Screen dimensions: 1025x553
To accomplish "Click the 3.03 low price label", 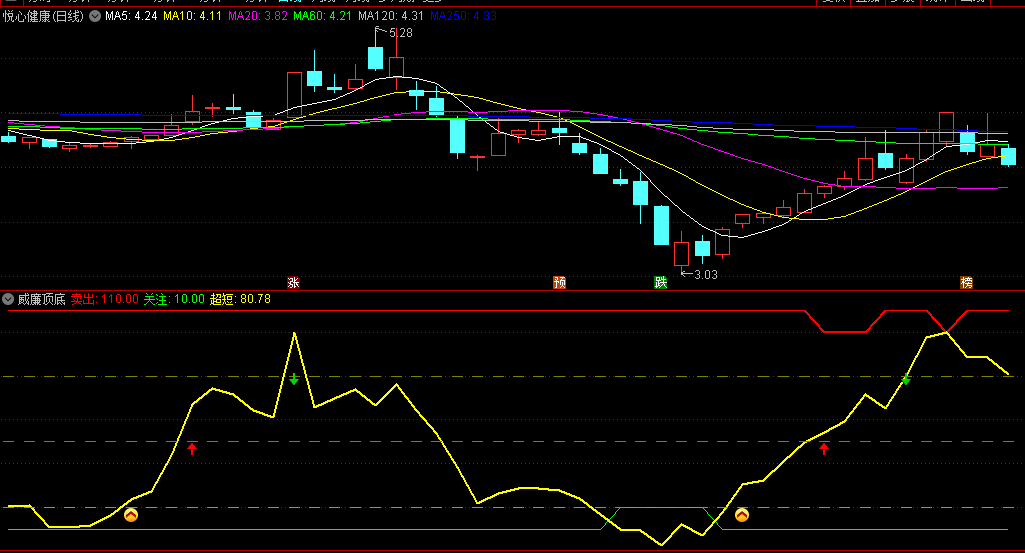I will (705, 275).
